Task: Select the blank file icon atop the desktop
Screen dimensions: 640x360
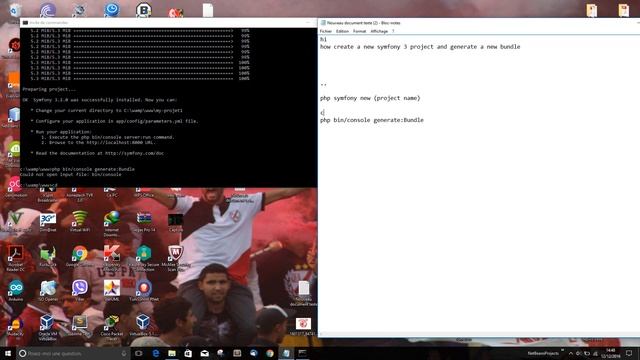Action: [208, 10]
